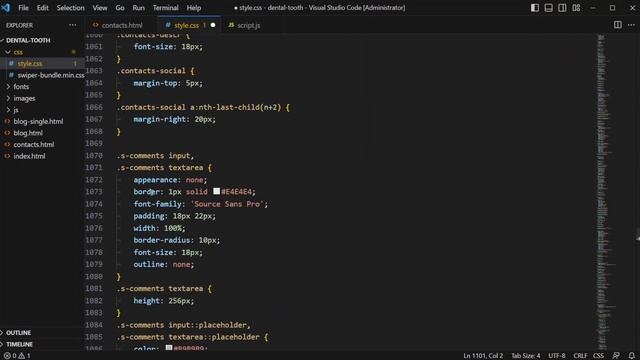Collapse the DENTAL-TOOTH root folder
The width and height of the screenshot is (640, 360).
point(28,40)
